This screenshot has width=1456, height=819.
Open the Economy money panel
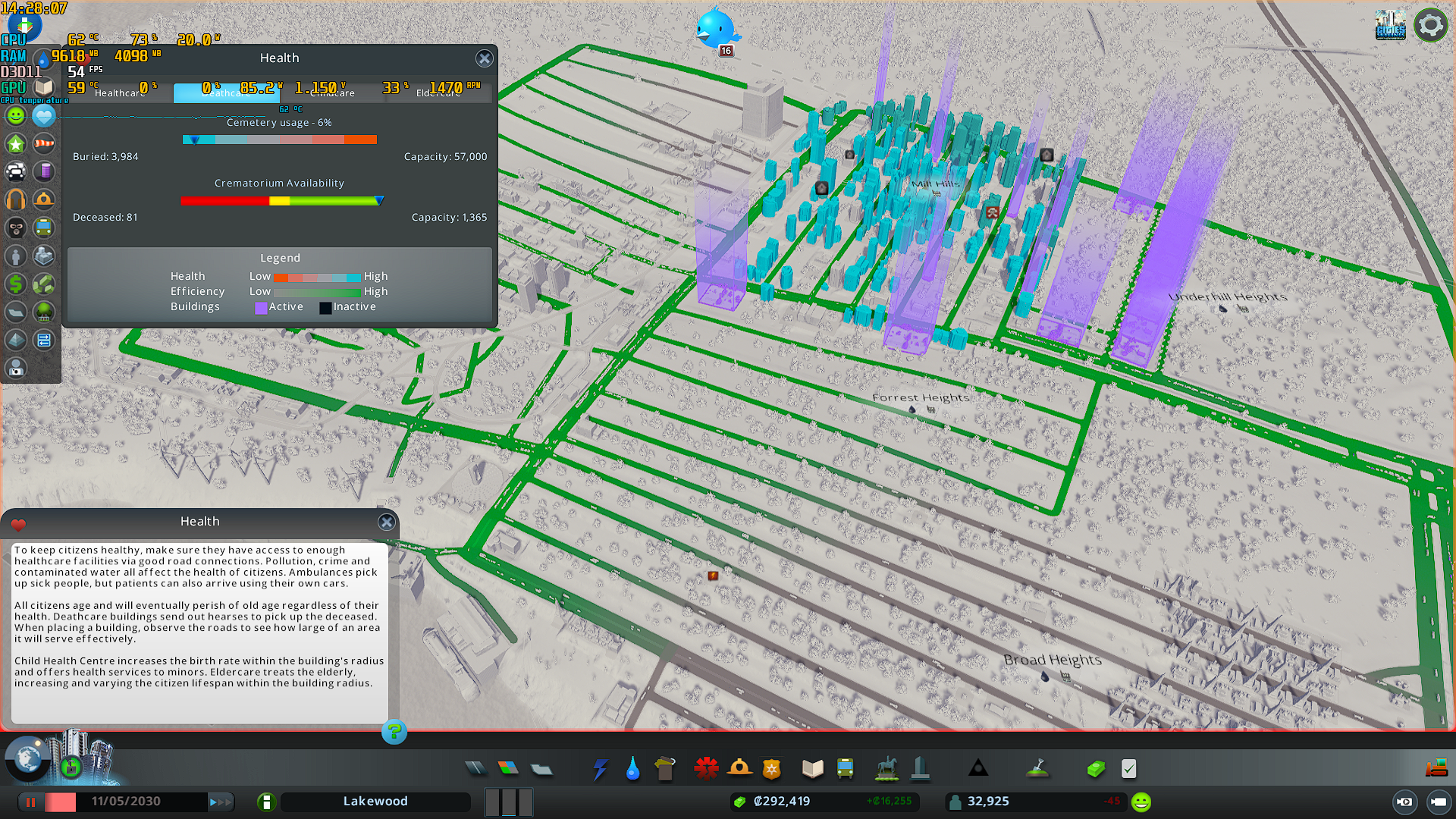point(1096,769)
